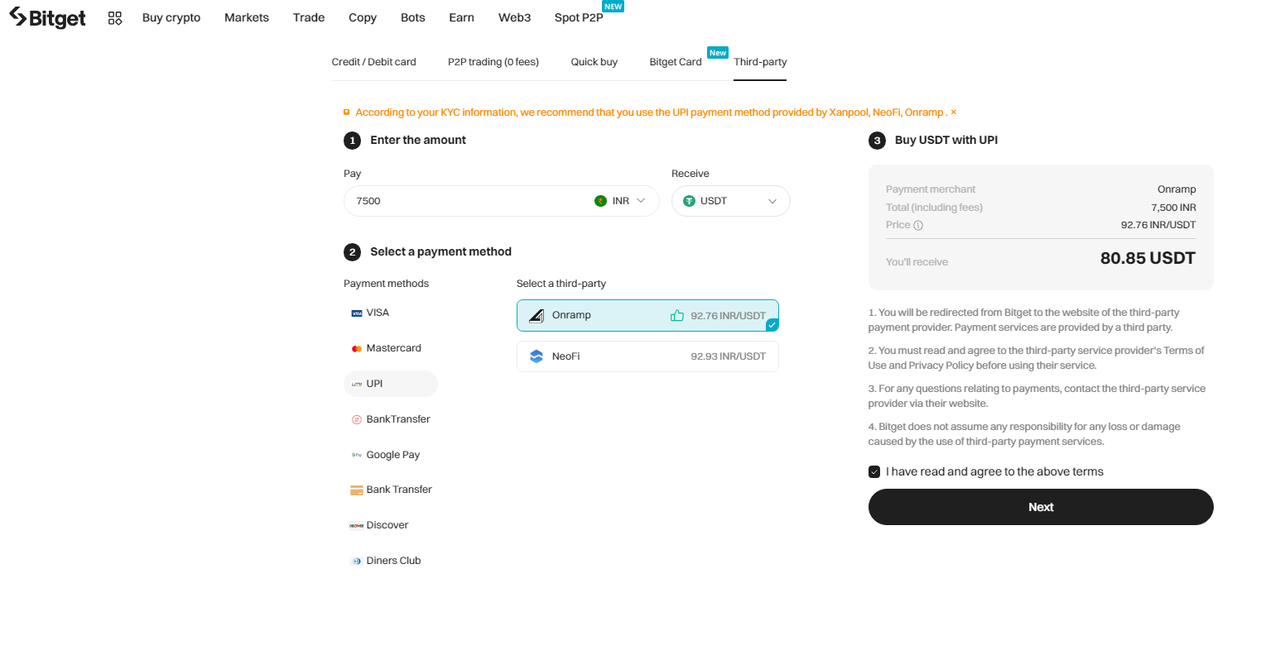The width and height of the screenshot is (1280, 650).
Task: Open the Earn menu
Action: pyautogui.click(x=462, y=18)
